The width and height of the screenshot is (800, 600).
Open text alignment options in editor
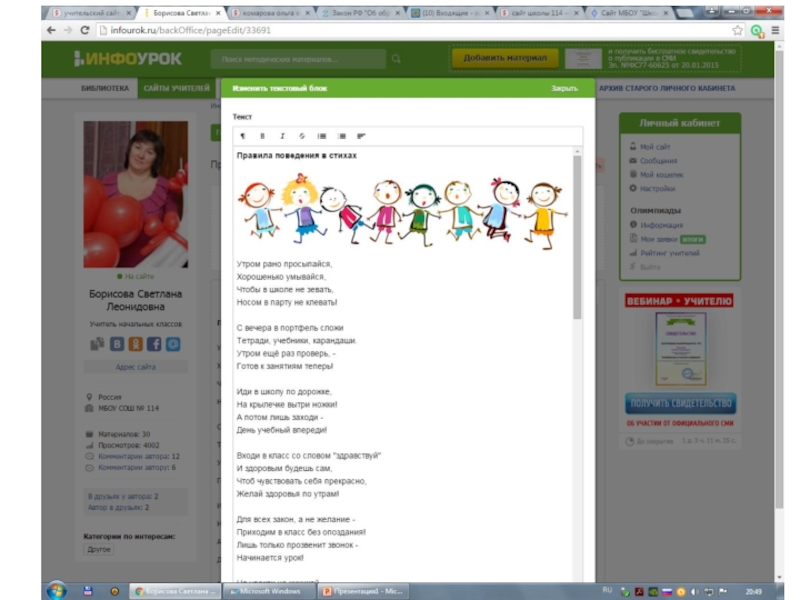(361, 135)
